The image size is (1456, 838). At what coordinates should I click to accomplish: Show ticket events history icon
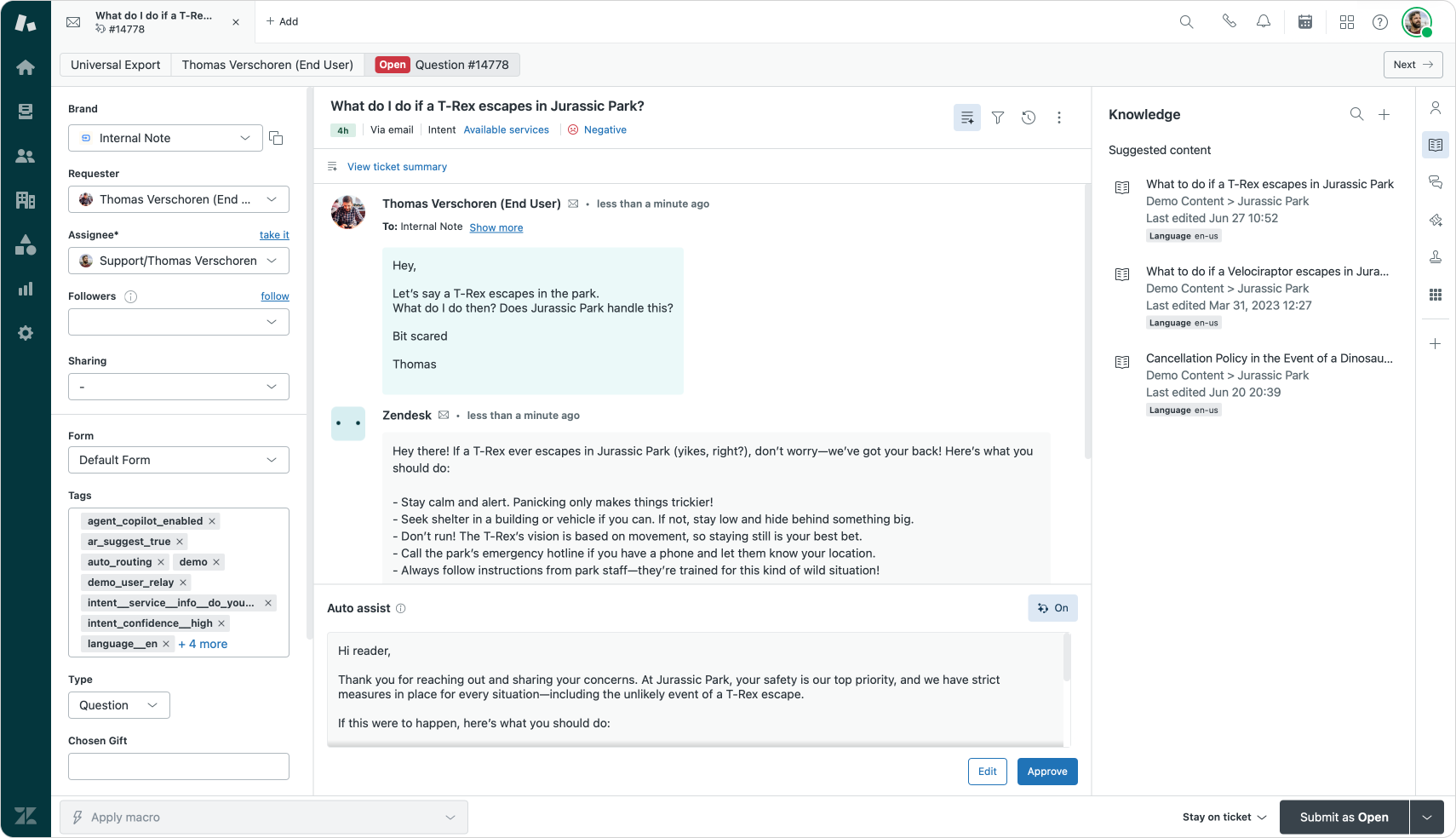point(1029,118)
